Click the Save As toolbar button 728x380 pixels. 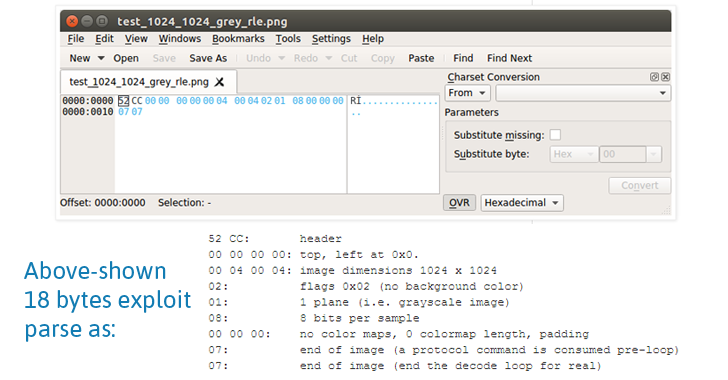tap(208, 58)
